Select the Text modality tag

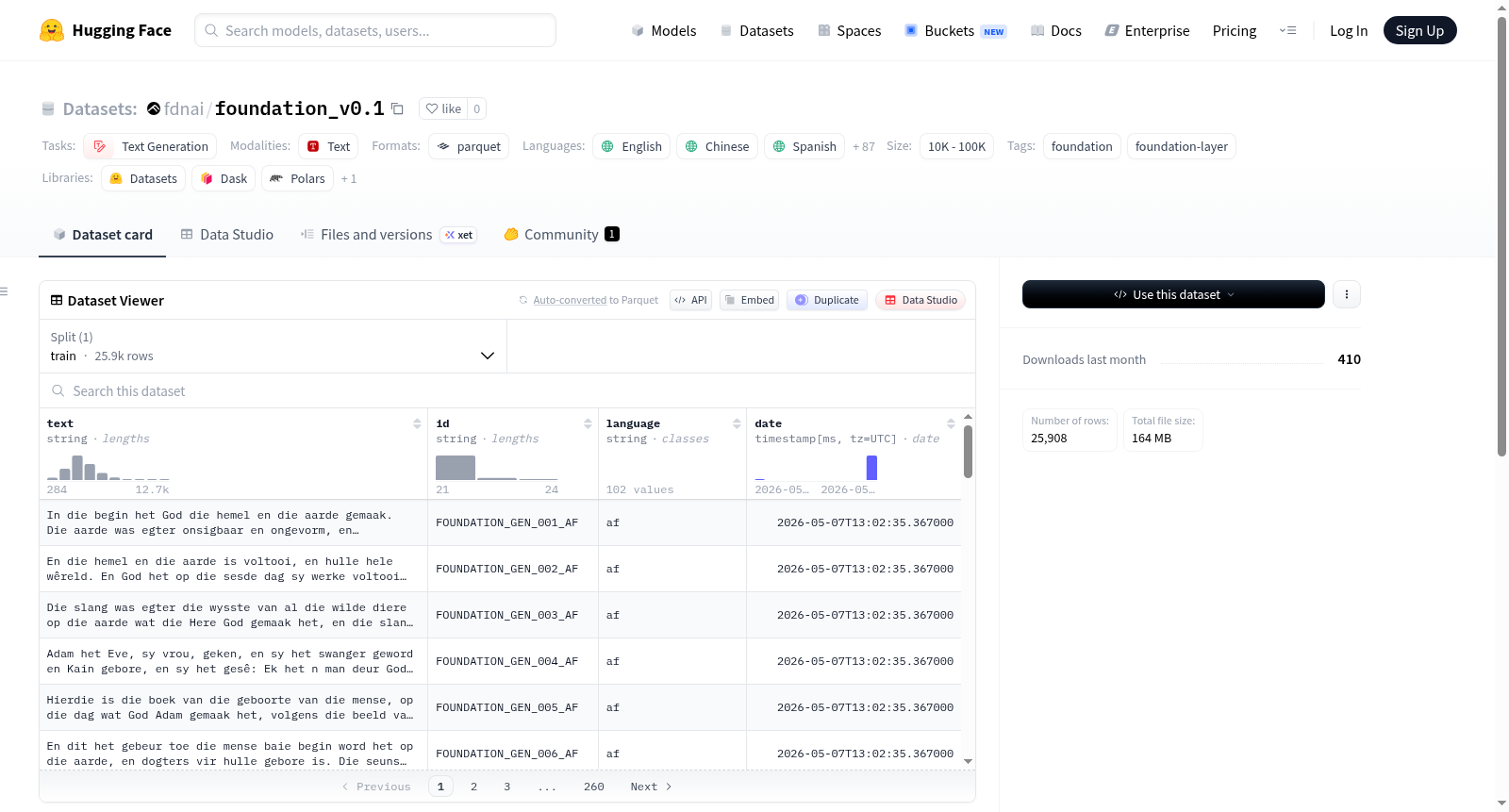328,146
